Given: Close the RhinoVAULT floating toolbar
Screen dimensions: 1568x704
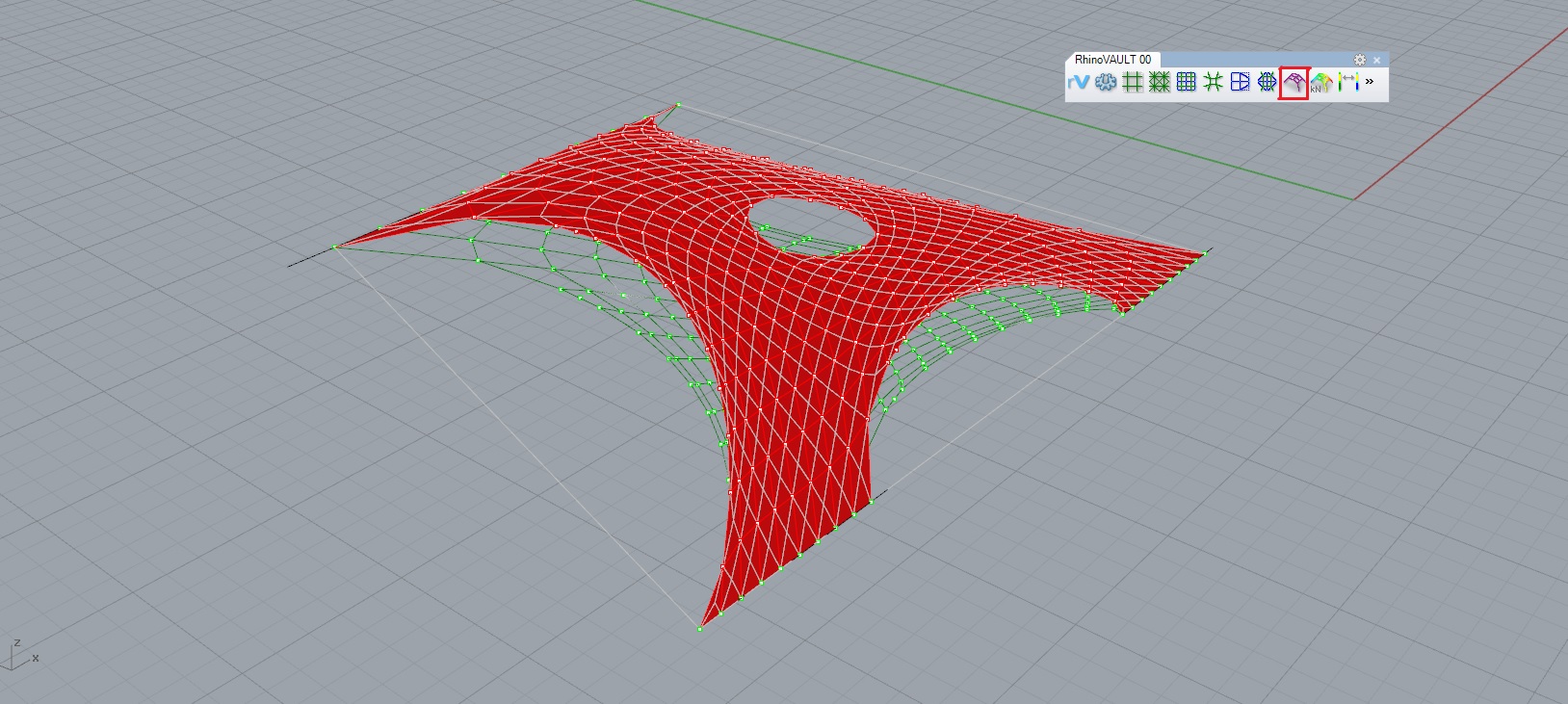Looking at the screenshot, I should pos(1376,60).
